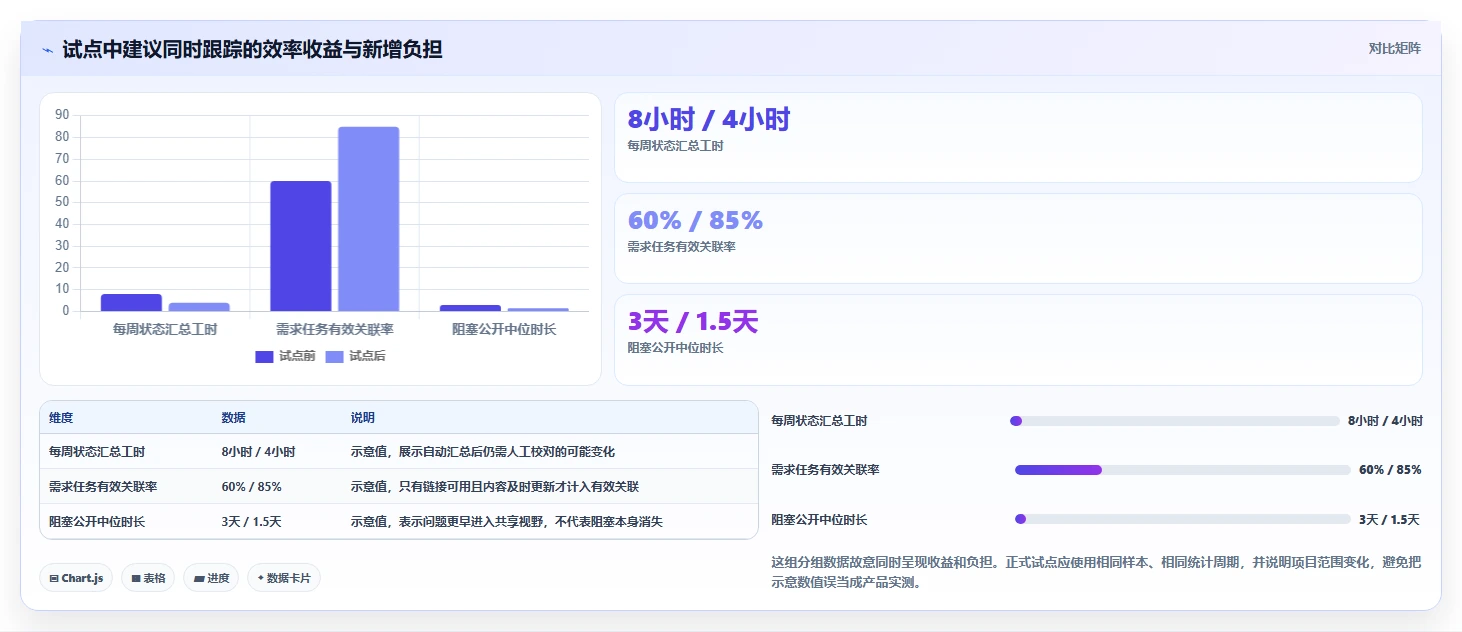Click the 阻塞公开中位时长 cell in the table
Image resolution: width=1462 pixels, height=632 pixels.
pyautogui.click(x=97, y=522)
